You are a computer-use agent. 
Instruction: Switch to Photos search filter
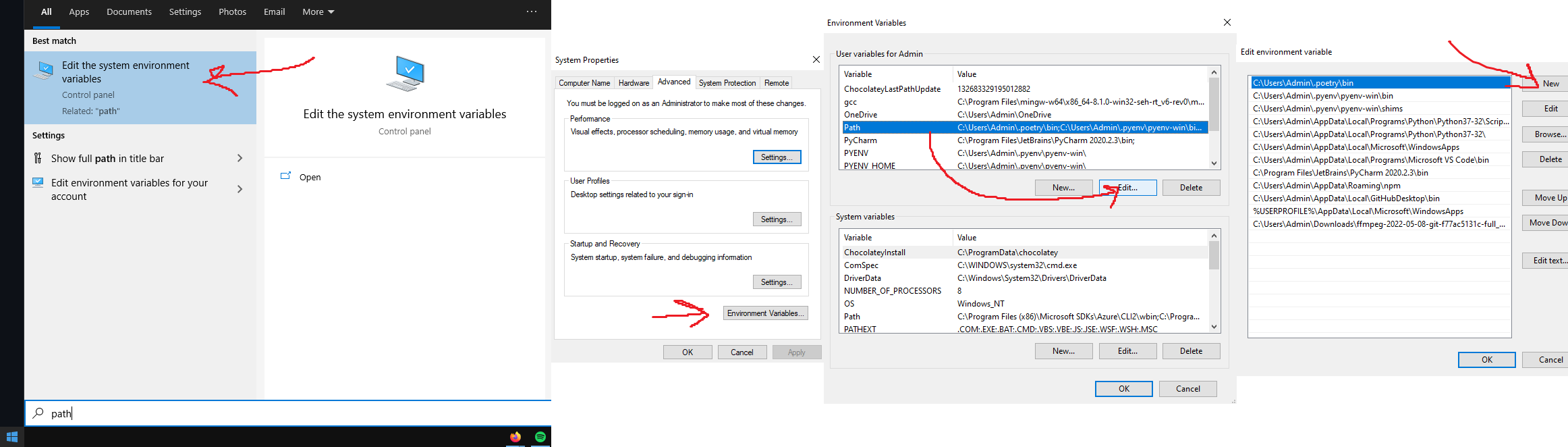(232, 11)
